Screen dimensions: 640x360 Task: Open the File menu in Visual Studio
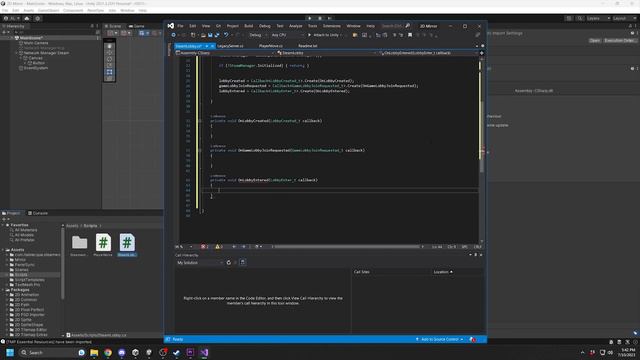click(180, 26)
